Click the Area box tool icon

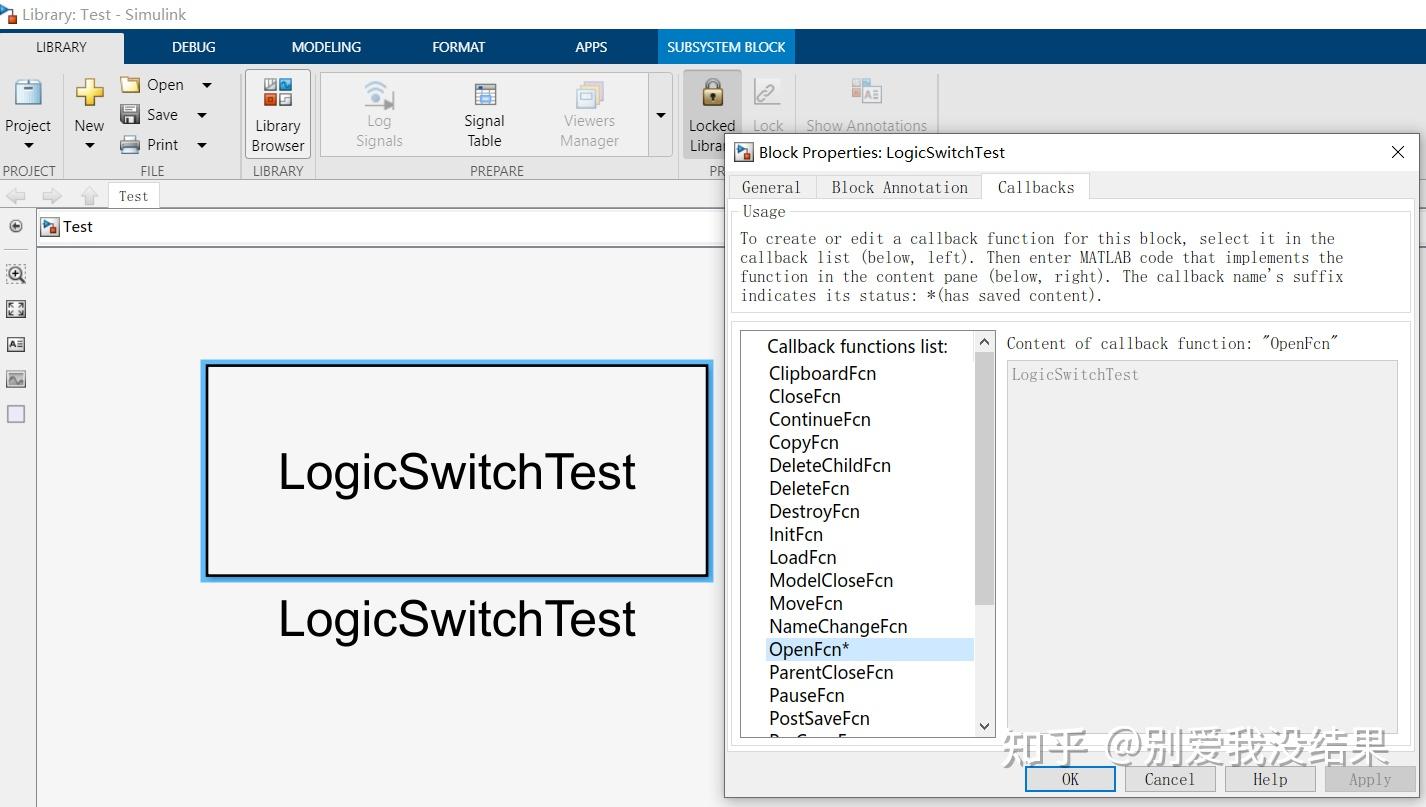(16, 414)
